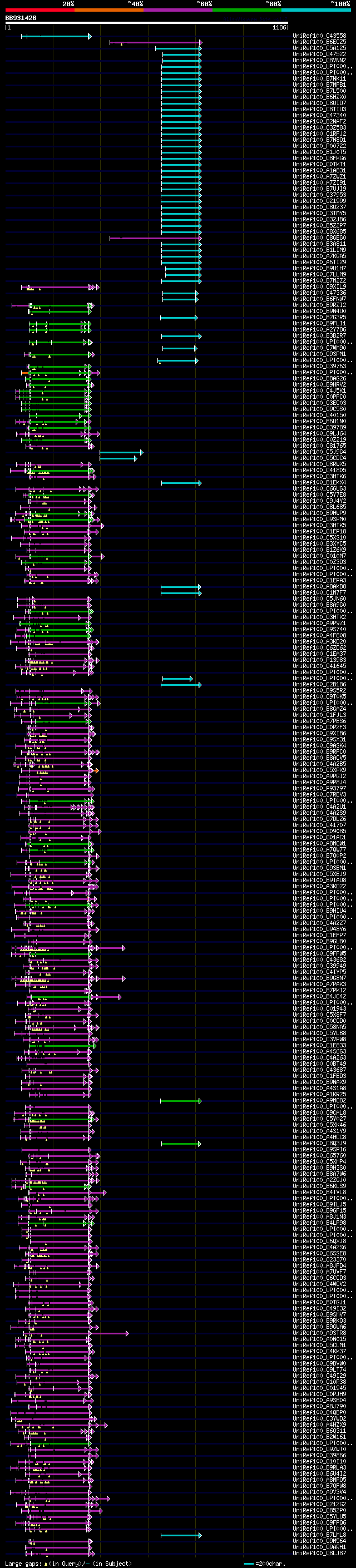
Task: Open the hit UniRef100_C5A125
Action: pos(319,49)
